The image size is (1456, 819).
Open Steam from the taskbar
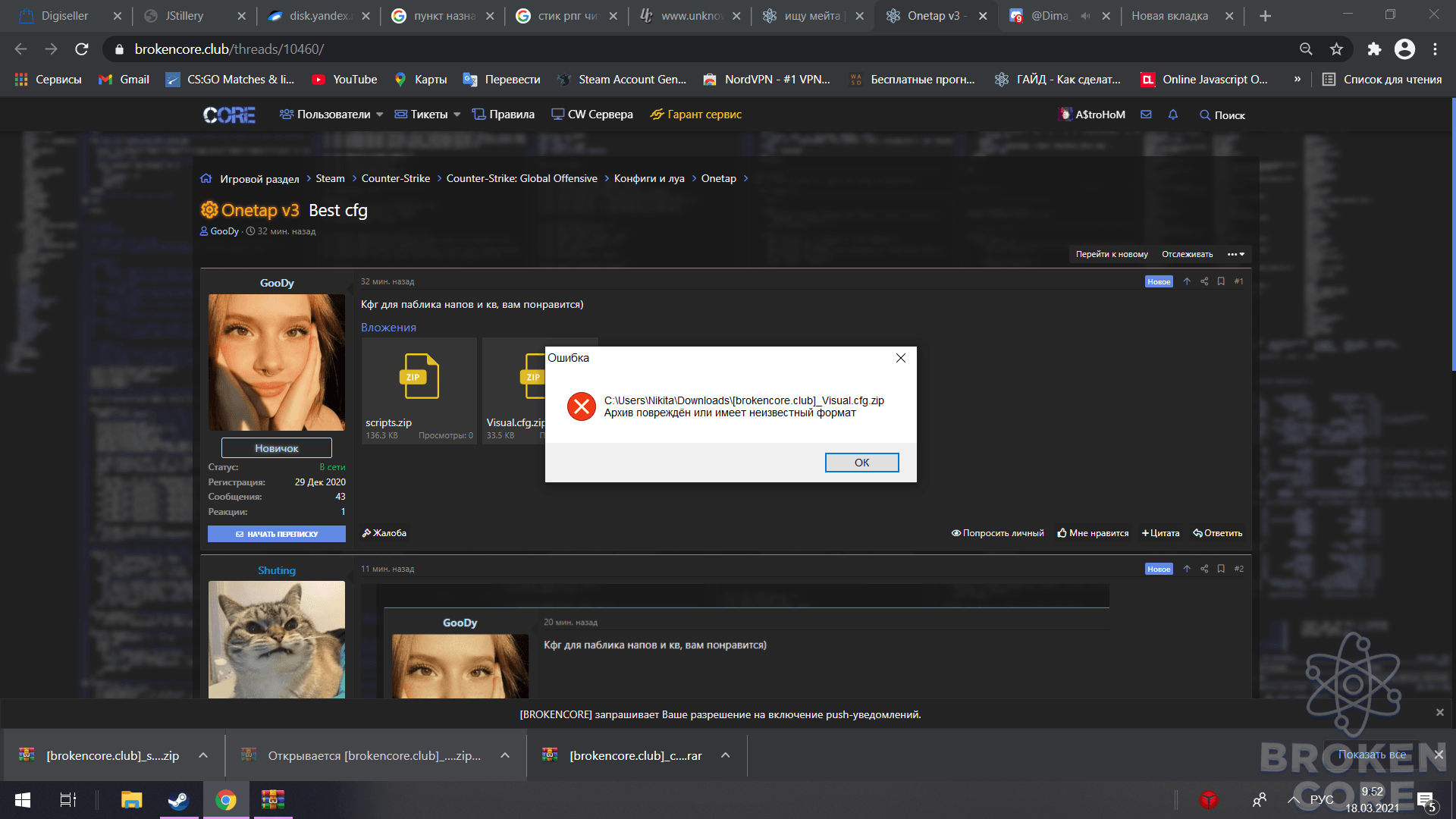coord(178,800)
